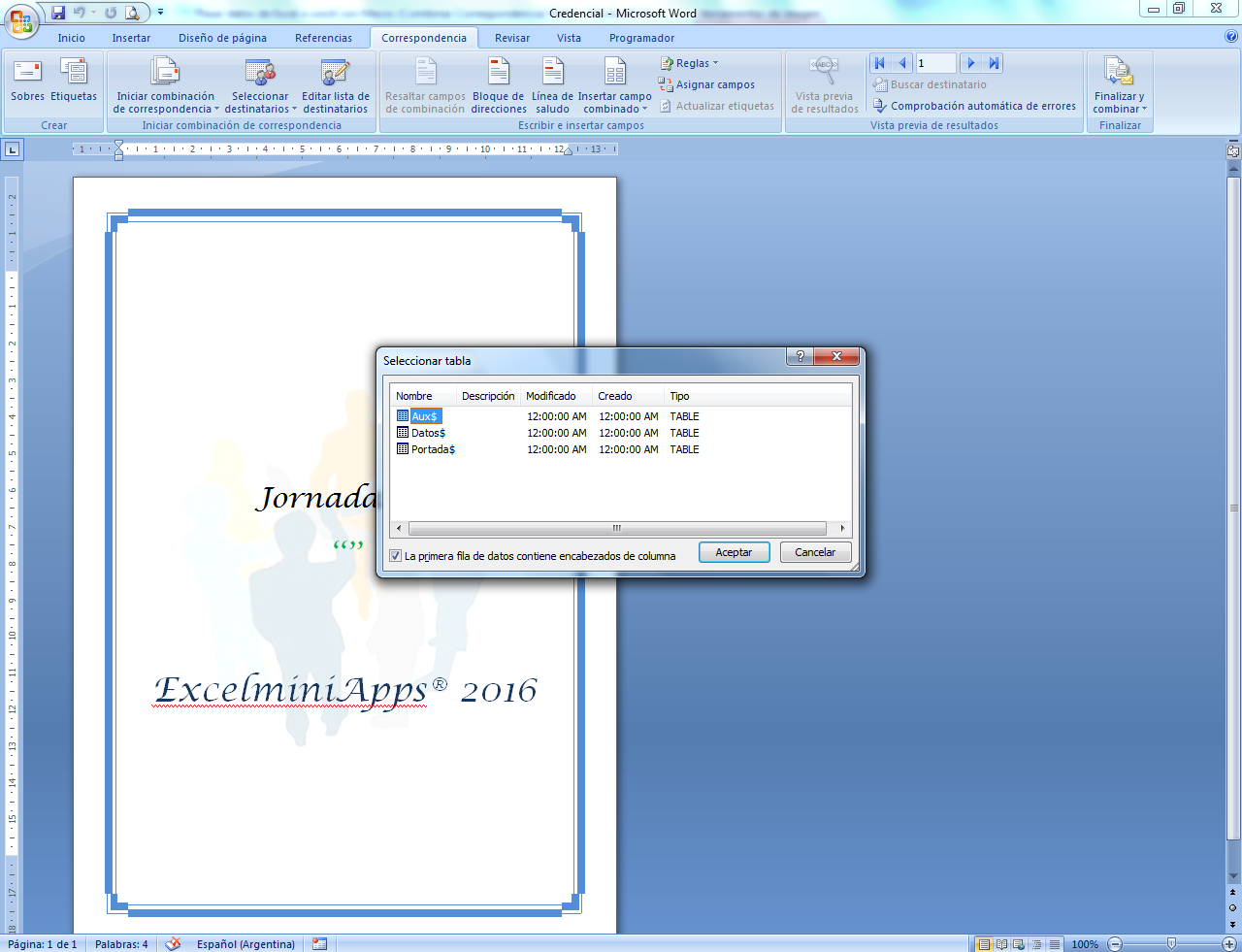Switch to the Programador tab
1242x952 pixels.
[641, 38]
